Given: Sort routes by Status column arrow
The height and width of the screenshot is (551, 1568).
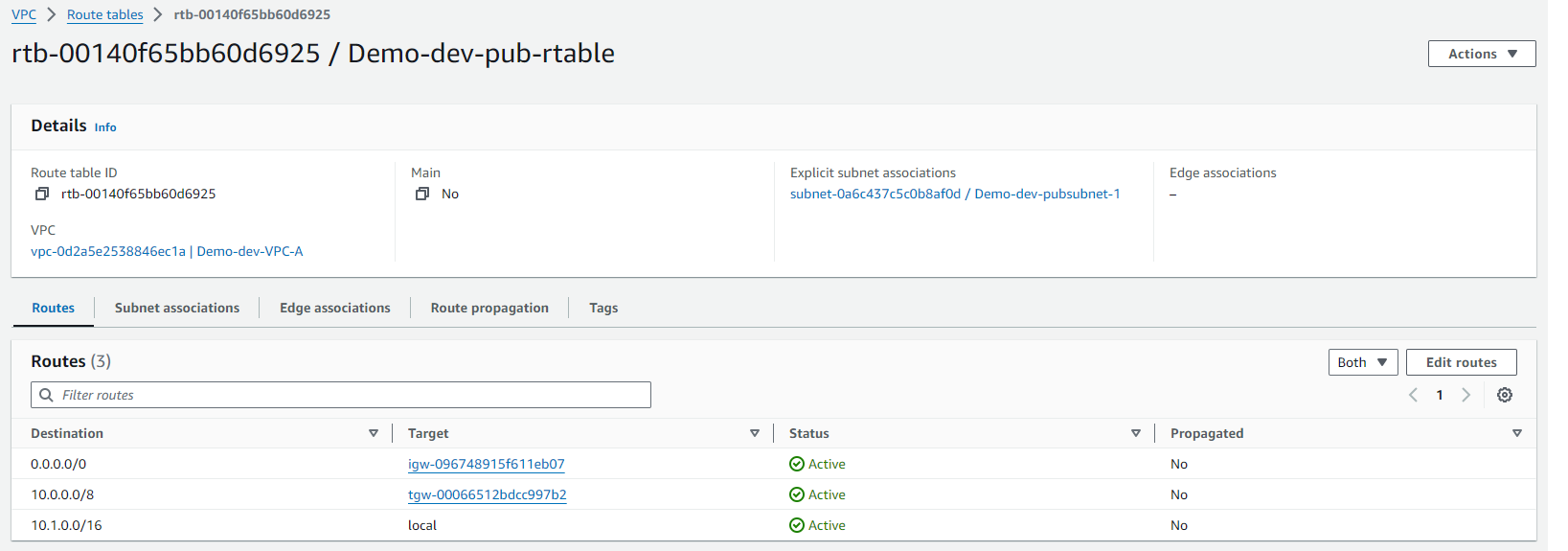Looking at the screenshot, I should pyautogui.click(x=1136, y=433).
